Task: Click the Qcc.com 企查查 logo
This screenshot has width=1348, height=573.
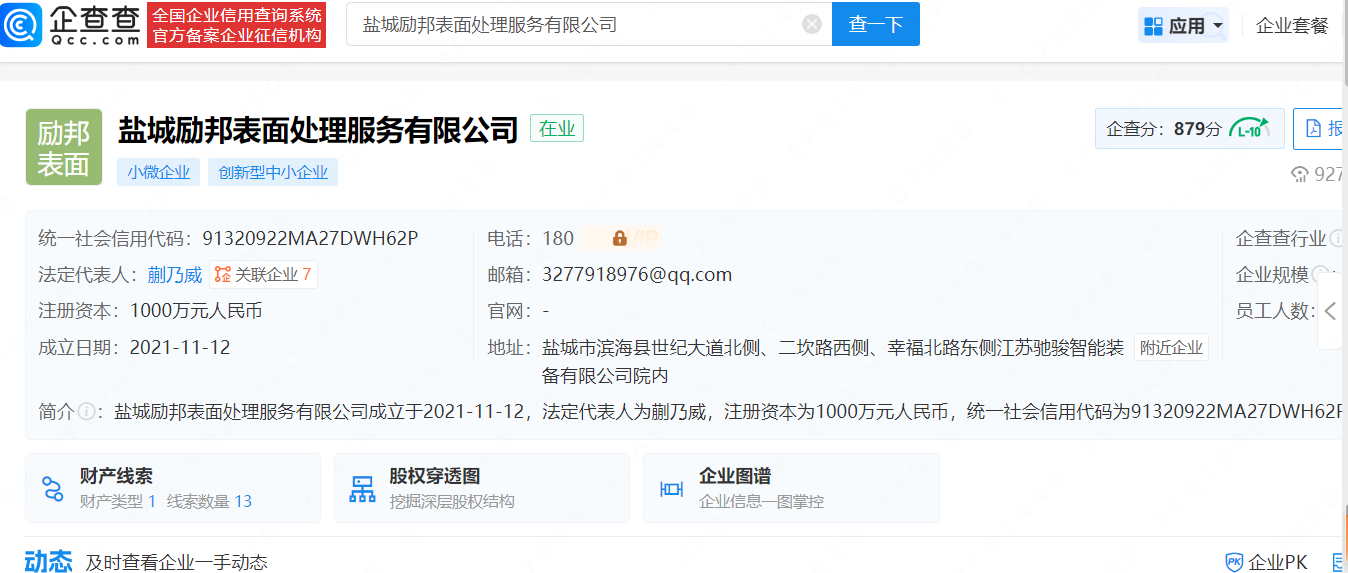Action: 72,24
